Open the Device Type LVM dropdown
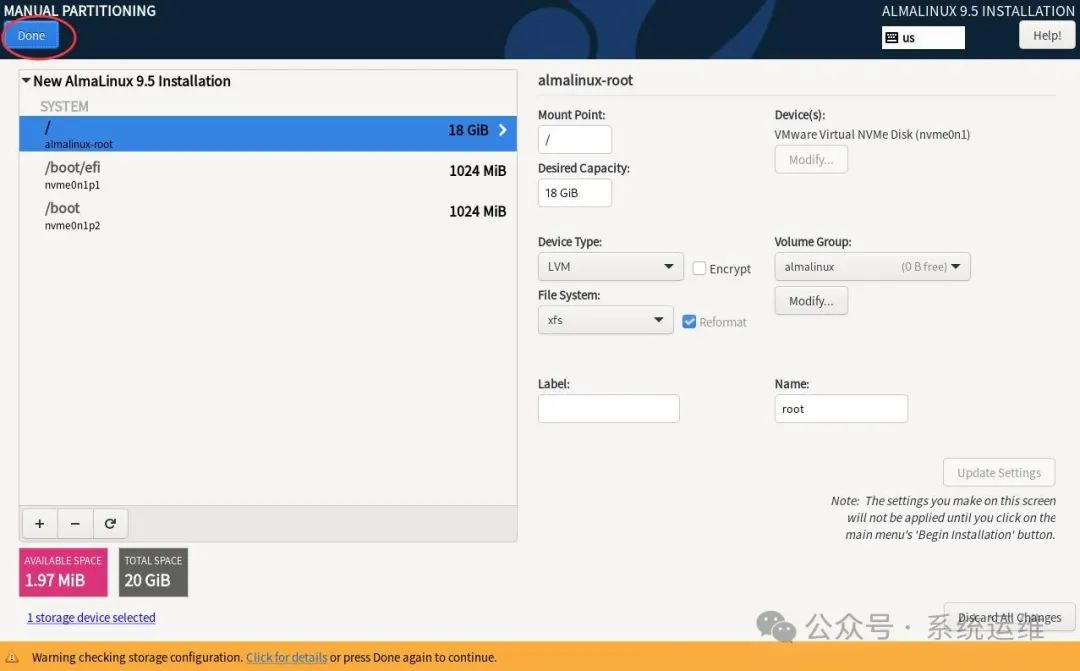 [610, 267]
